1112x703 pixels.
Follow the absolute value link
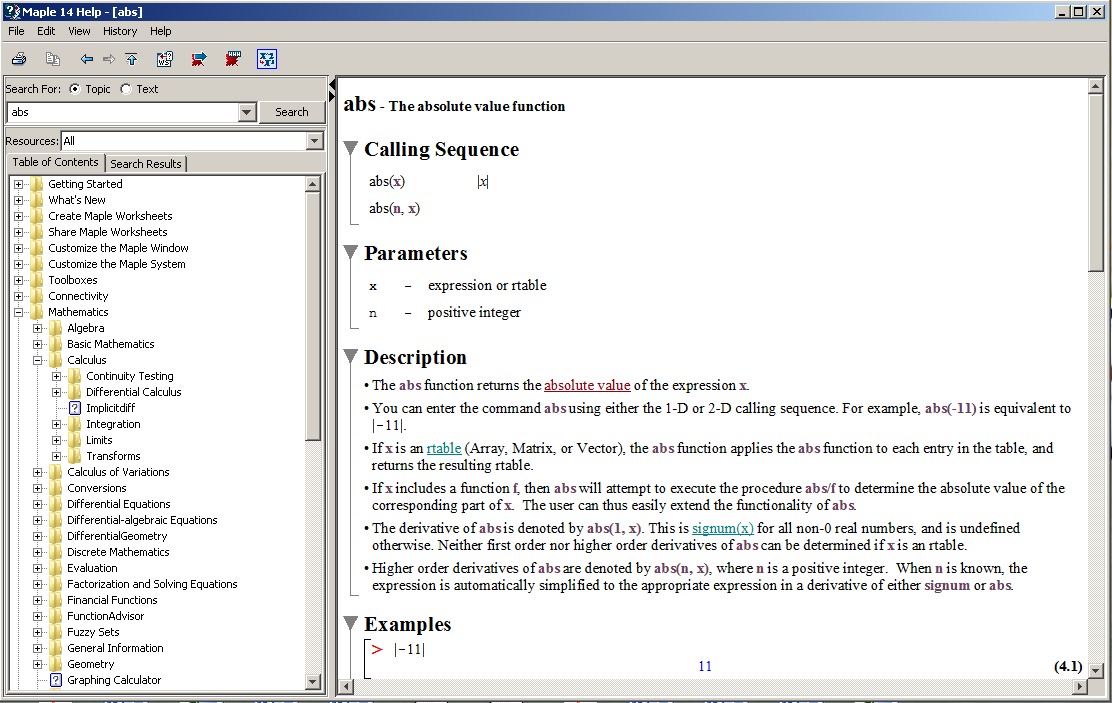tap(587, 385)
